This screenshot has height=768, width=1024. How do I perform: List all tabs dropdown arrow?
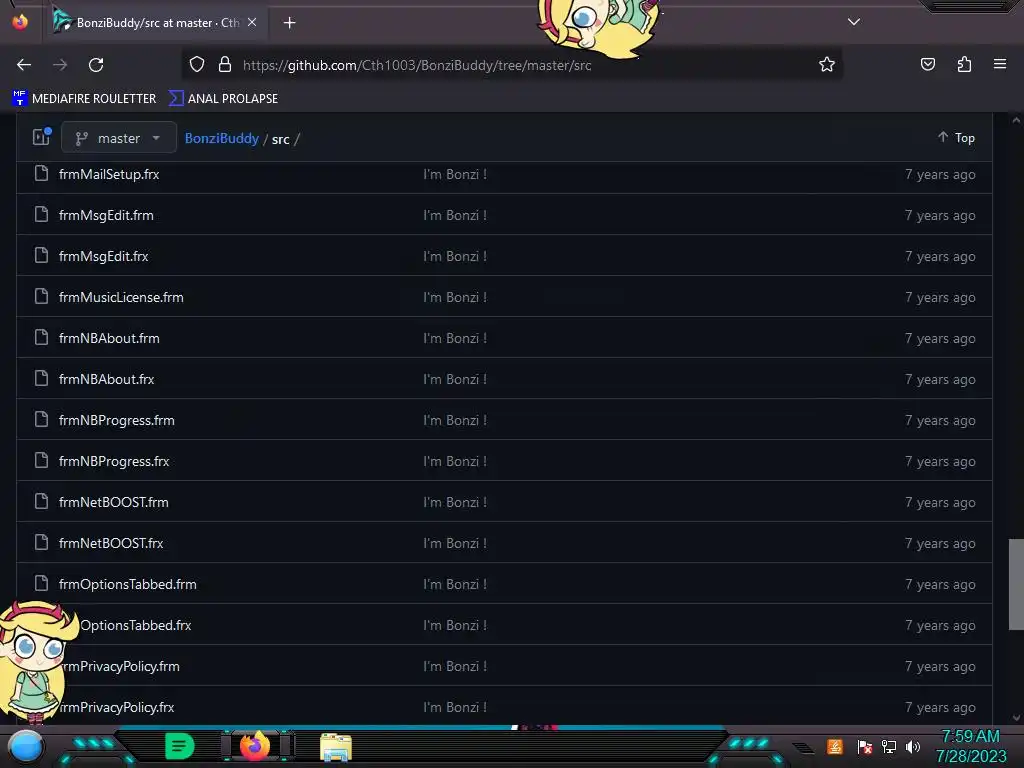tap(854, 22)
